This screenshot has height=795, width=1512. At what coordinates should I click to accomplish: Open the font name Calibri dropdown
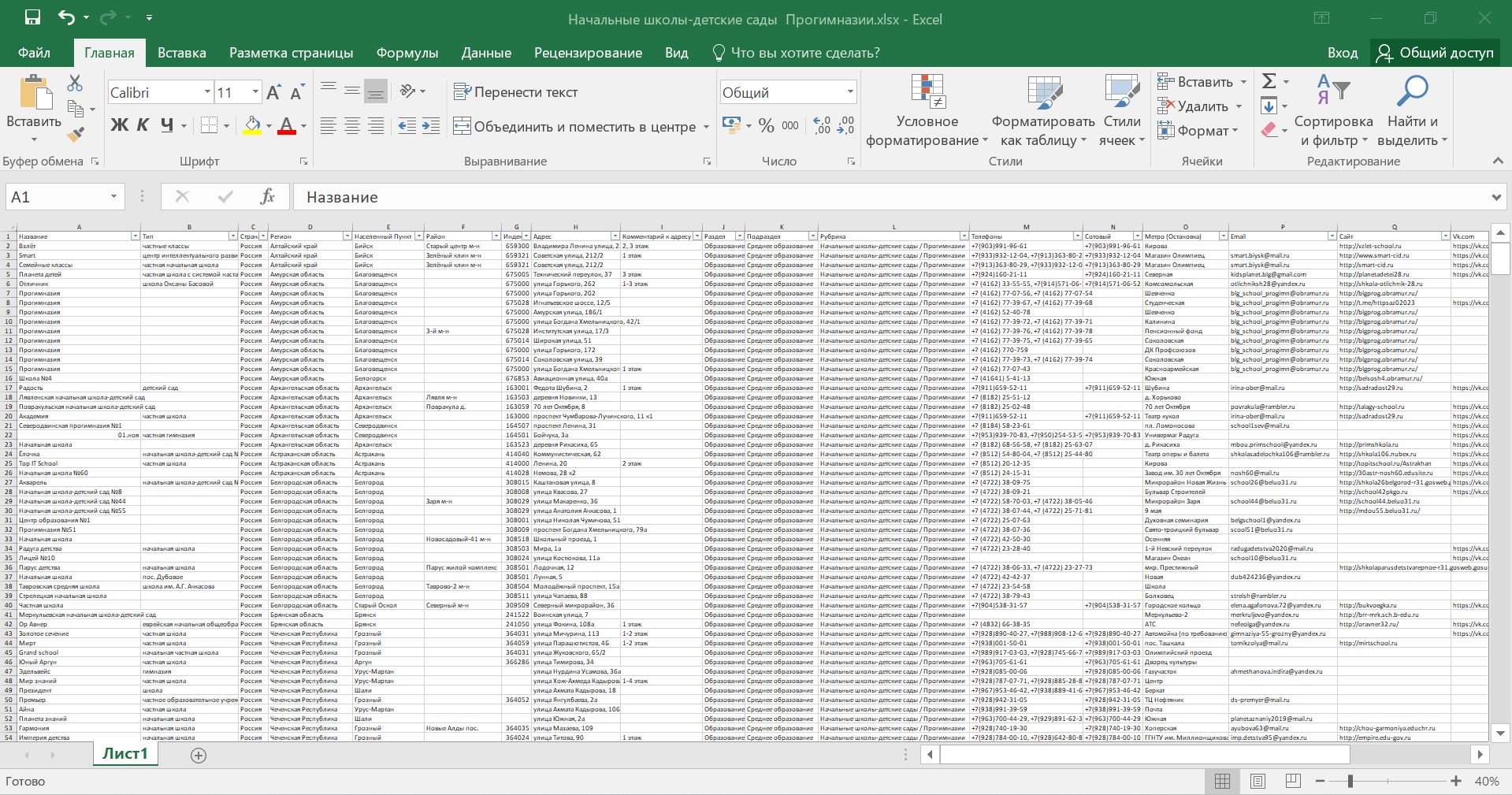coord(207,92)
